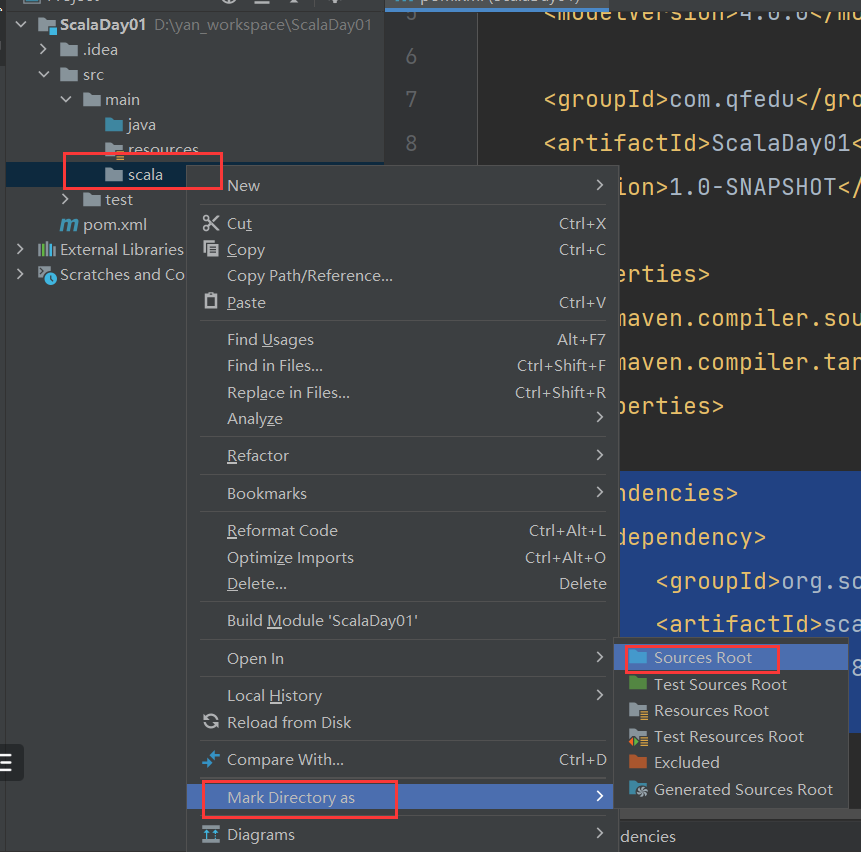Click the External Libraries icon
The image size is (861, 852).
coord(47,249)
